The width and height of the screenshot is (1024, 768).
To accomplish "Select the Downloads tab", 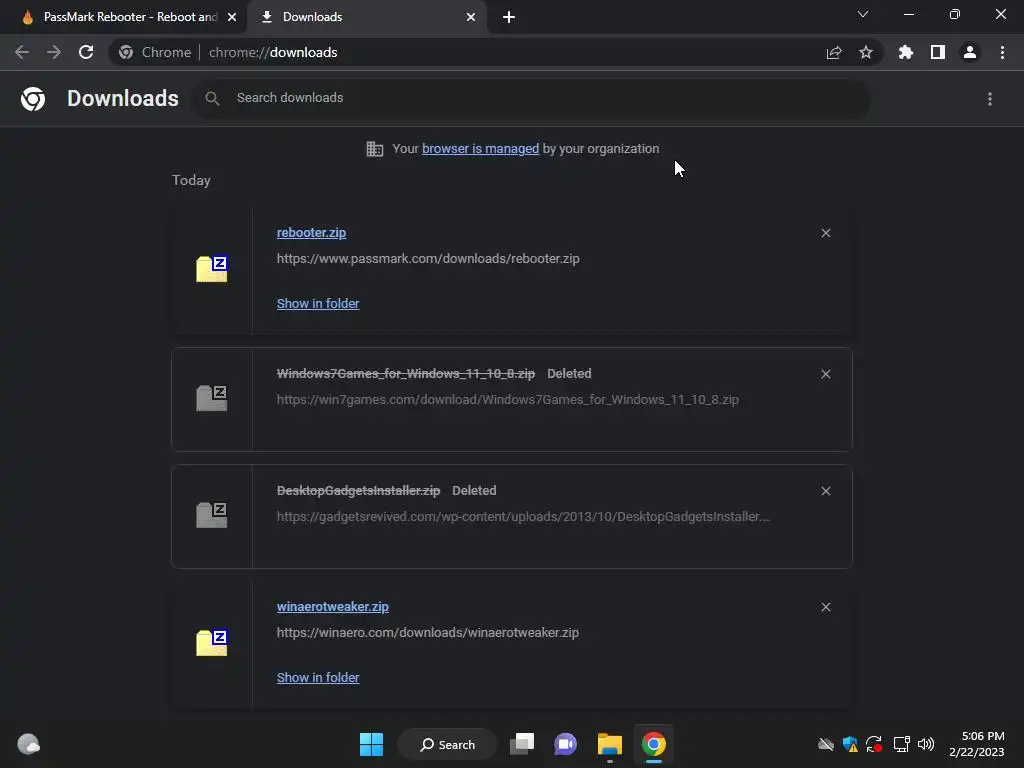I will coord(366,17).
